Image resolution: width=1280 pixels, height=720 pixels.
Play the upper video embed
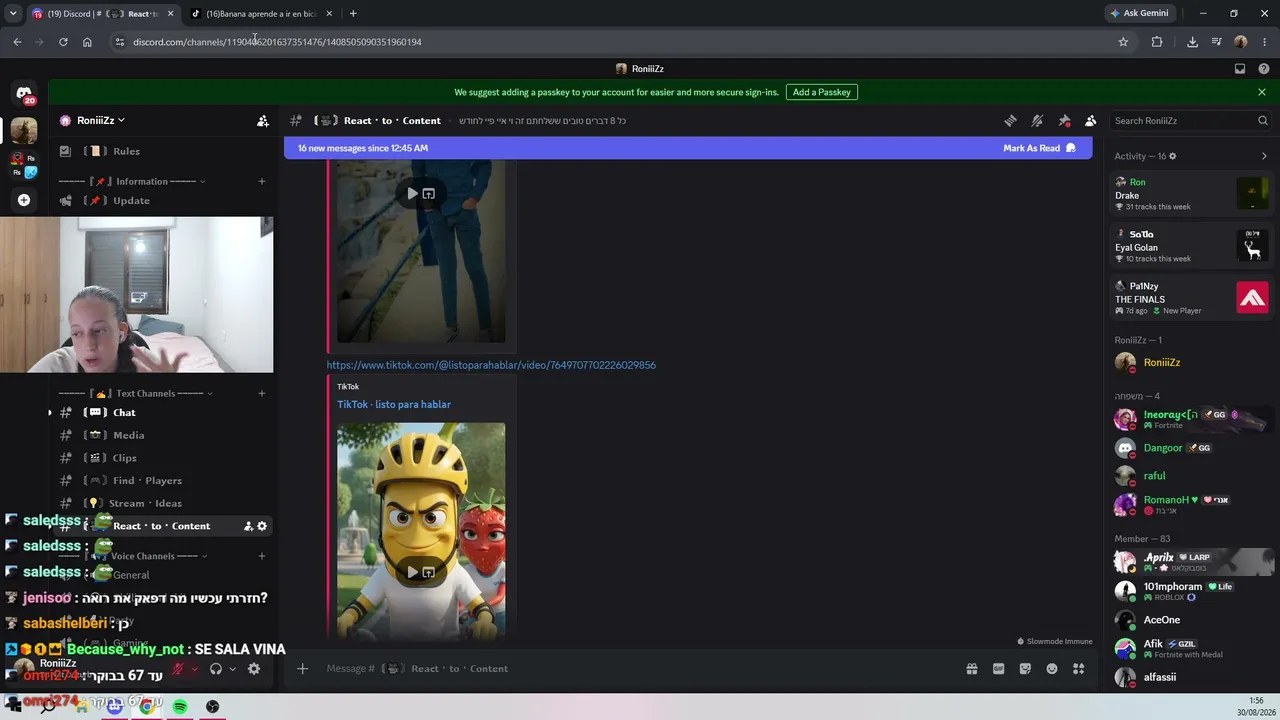[412, 194]
